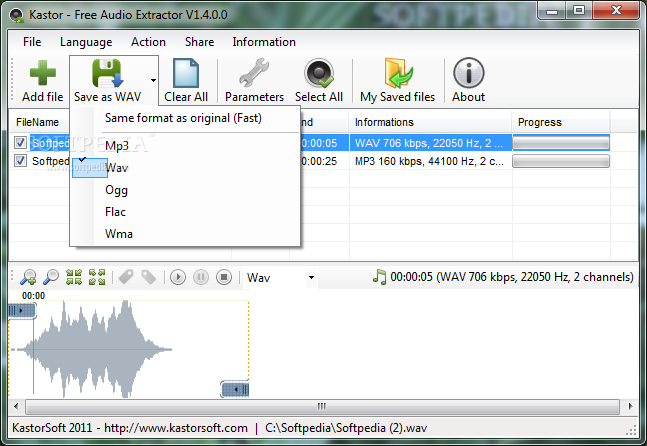Expand the Save as WAV dropdown arrow
Screen dimensions: 647x446
coord(153,80)
